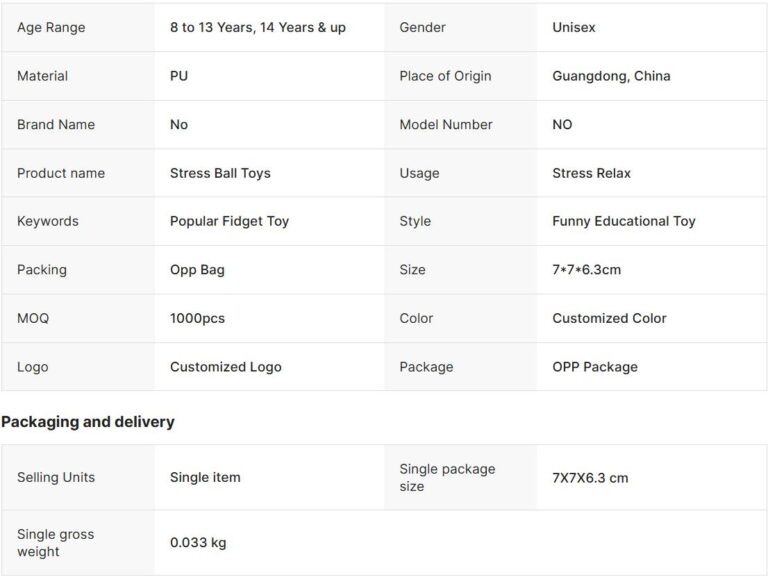
Task: Click the 'Age Range' attribute label
Action: click(51, 27)
